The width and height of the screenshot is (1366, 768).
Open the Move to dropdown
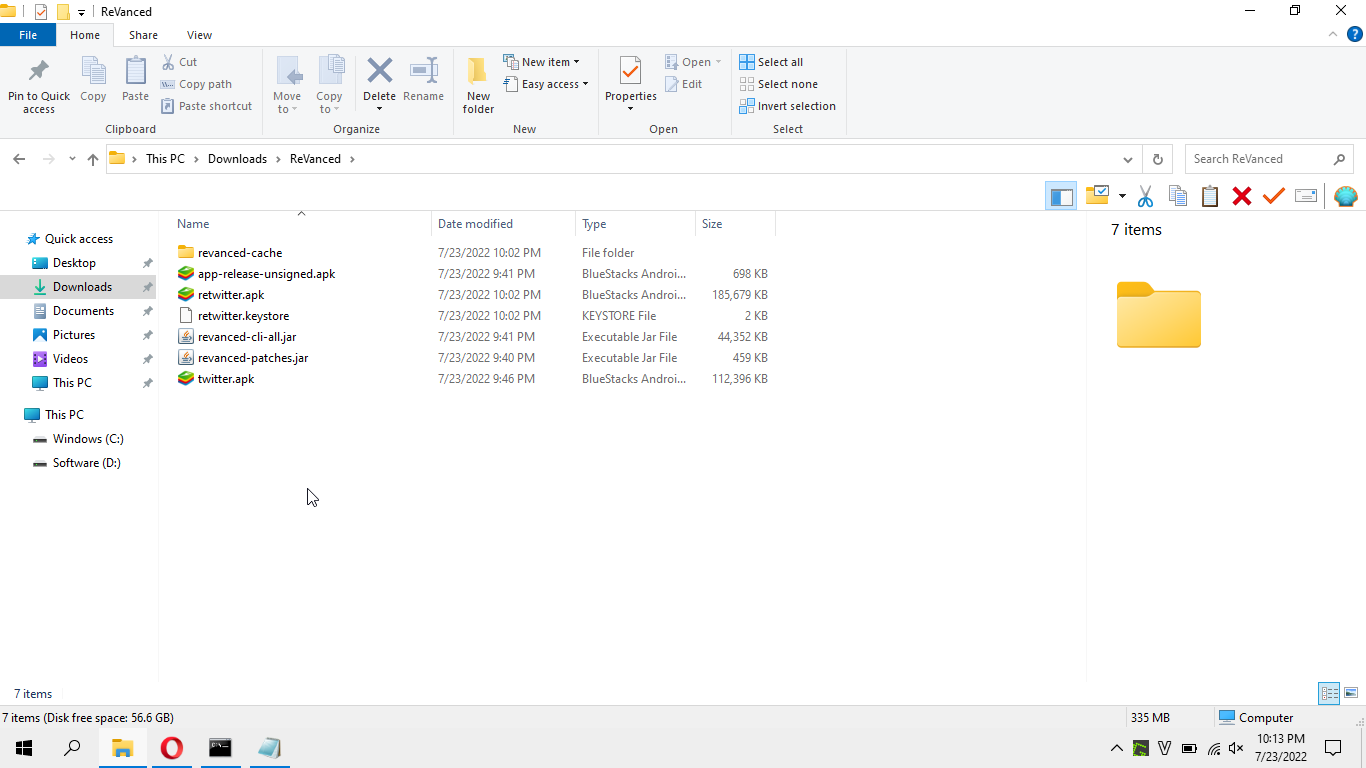point(287,103)
